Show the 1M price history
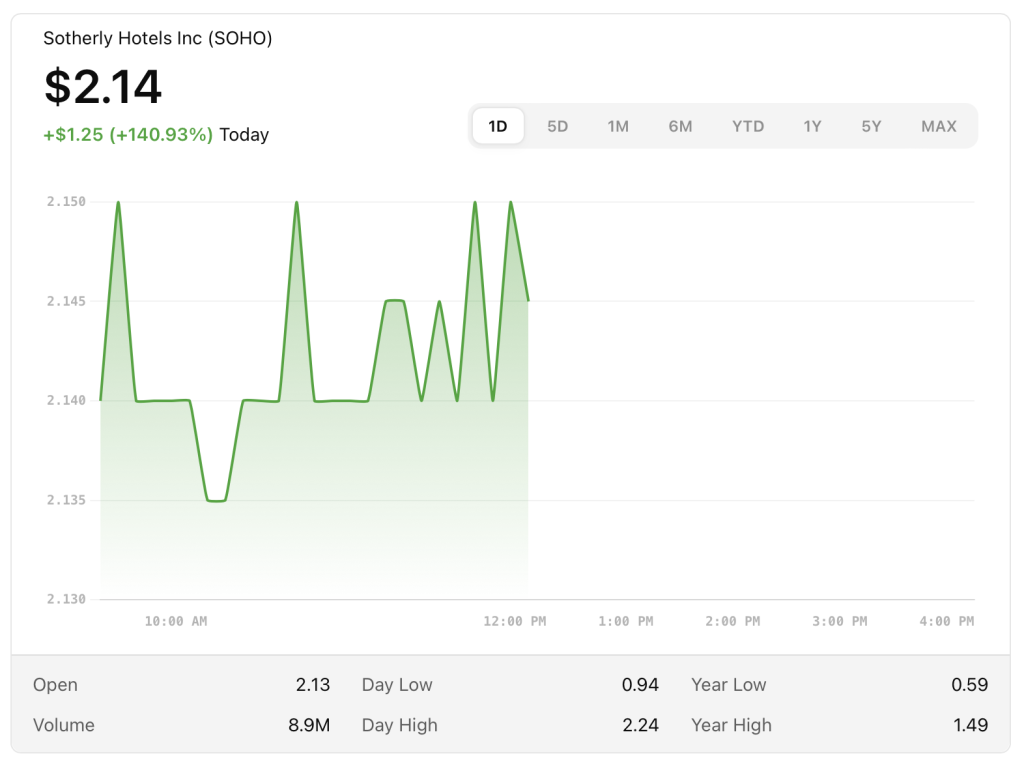Screen dimensions: 1024x773 coord(618,126)
